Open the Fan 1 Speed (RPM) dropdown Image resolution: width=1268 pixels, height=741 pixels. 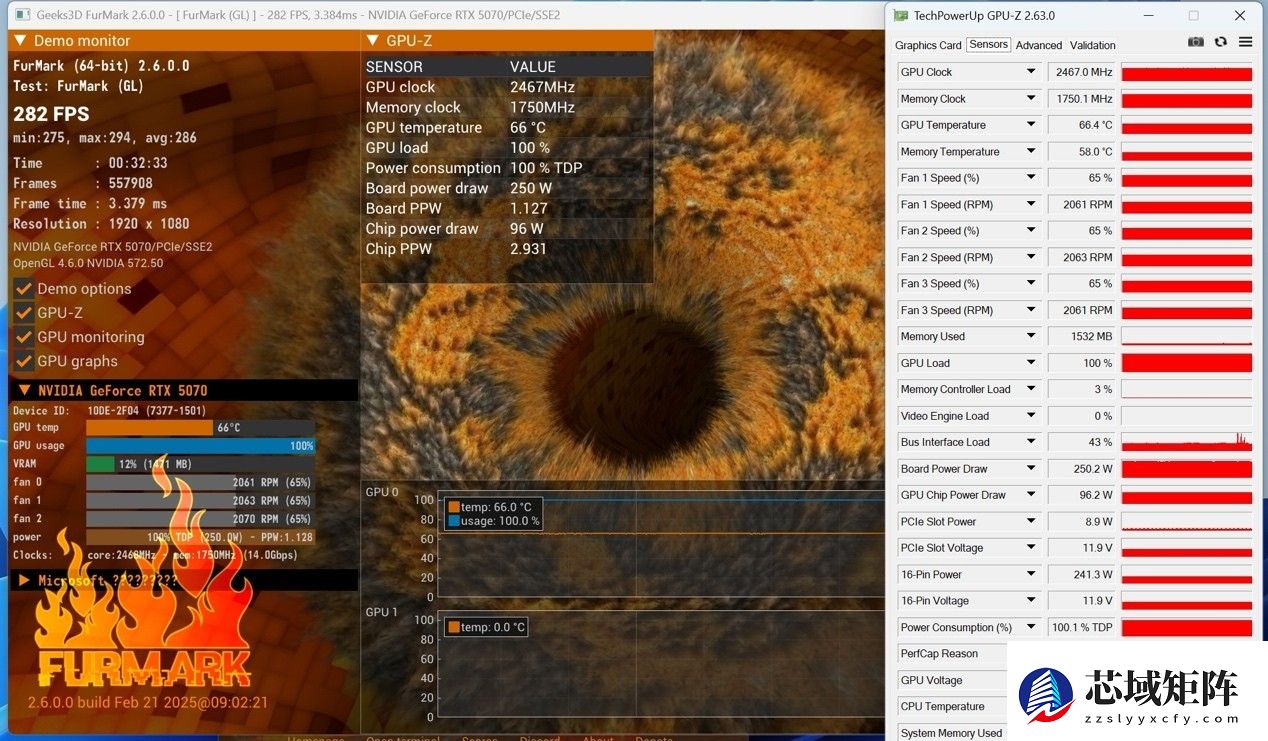pos(1031,204)
